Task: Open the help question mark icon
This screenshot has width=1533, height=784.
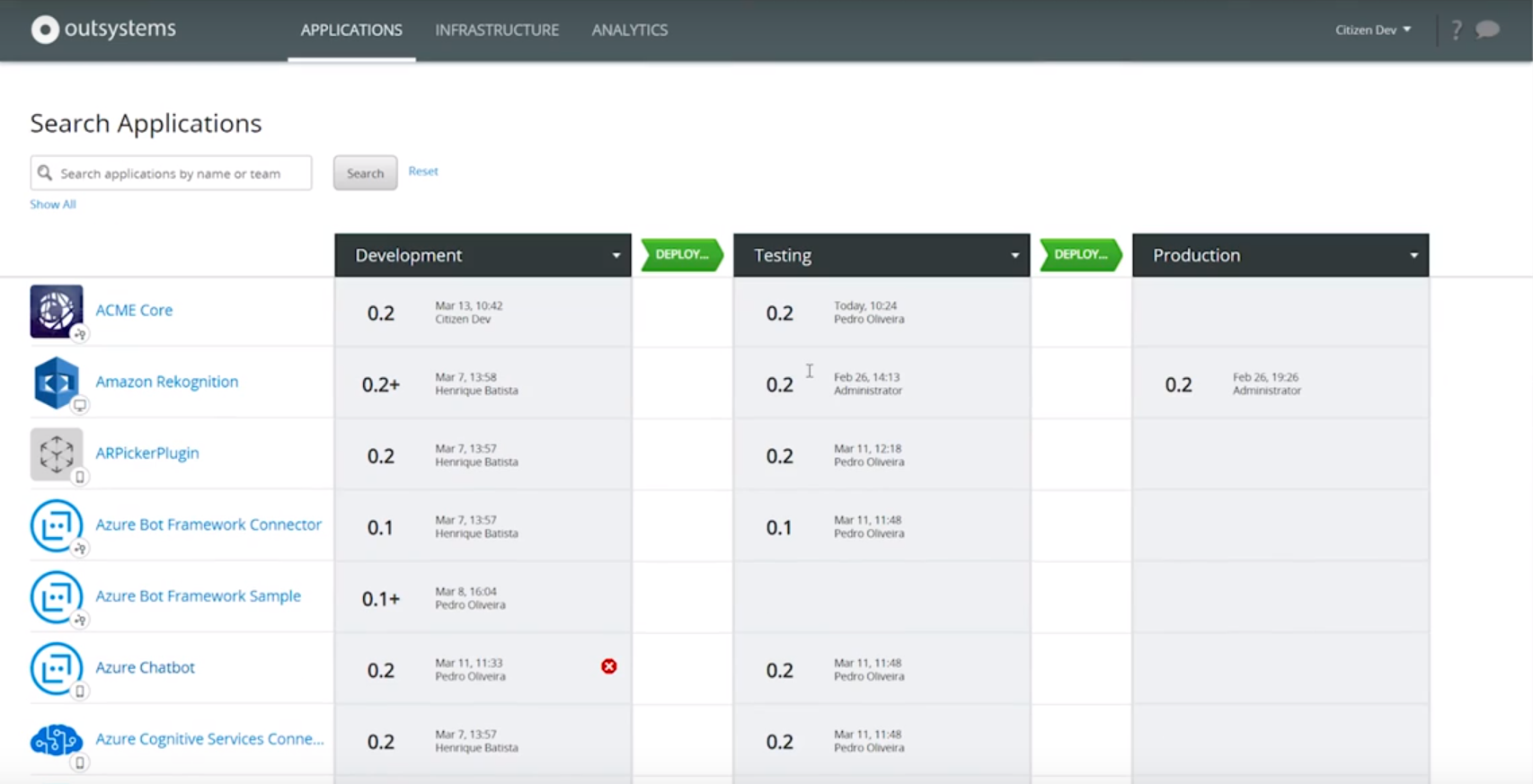Action: pos(1457,30)
